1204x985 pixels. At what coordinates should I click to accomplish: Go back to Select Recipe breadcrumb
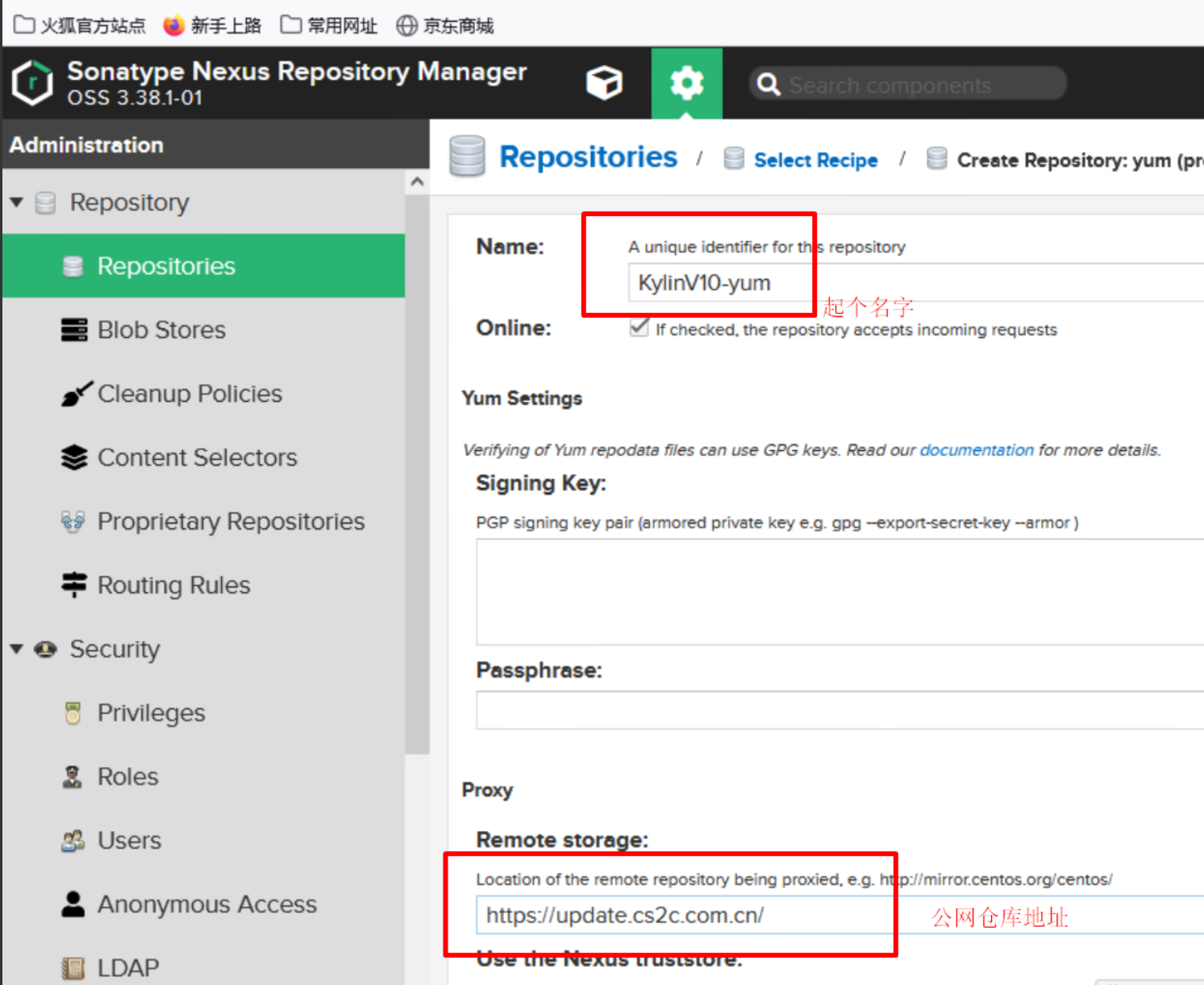[815, 160]
